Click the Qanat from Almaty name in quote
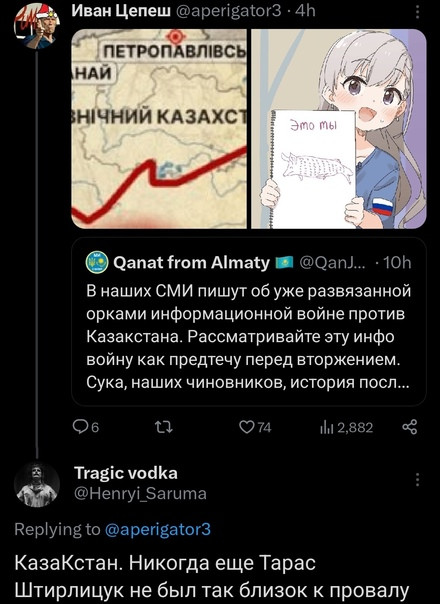This screenshot has width=440, height=604. (191, 262)
